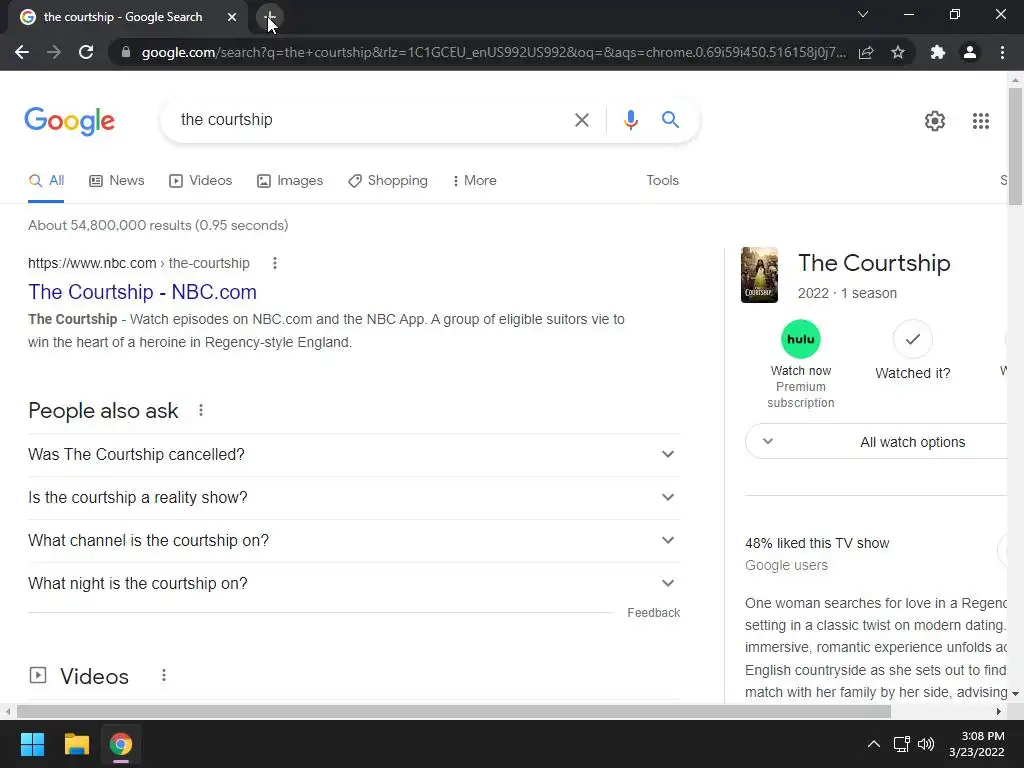View site information lock icon

(126, 52)
